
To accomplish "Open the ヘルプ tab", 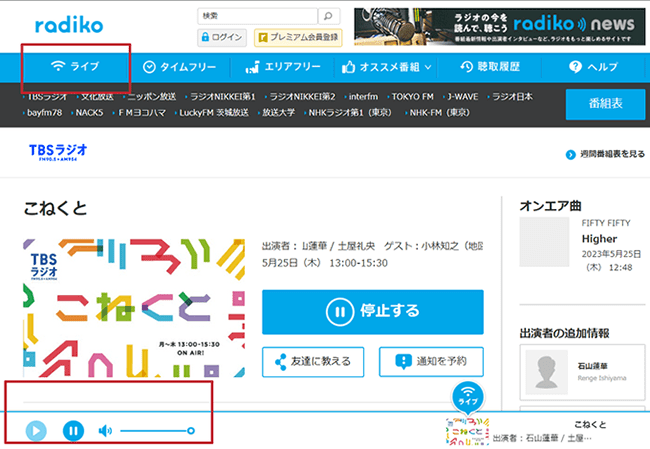I will pyautogui.click(x=593, y=67).
